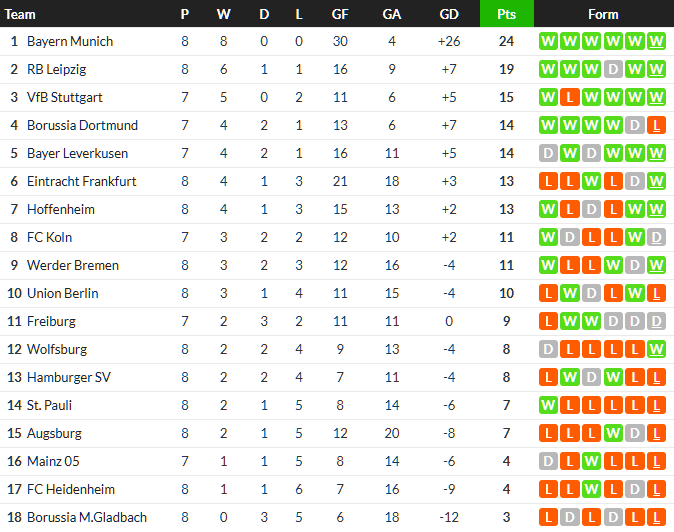
Task: Click the win badge in Augsburg's form
Action: coord(613,433)
